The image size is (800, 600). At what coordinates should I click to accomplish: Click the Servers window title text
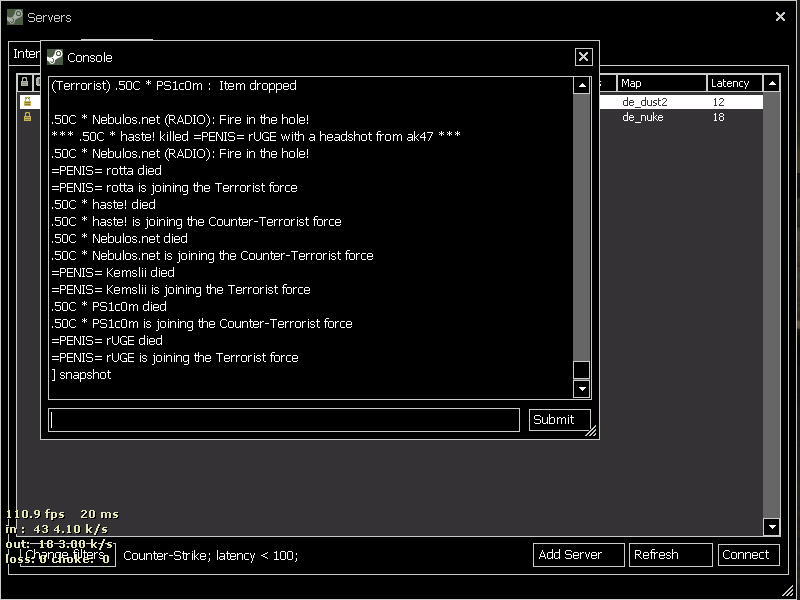click(49, 17)
